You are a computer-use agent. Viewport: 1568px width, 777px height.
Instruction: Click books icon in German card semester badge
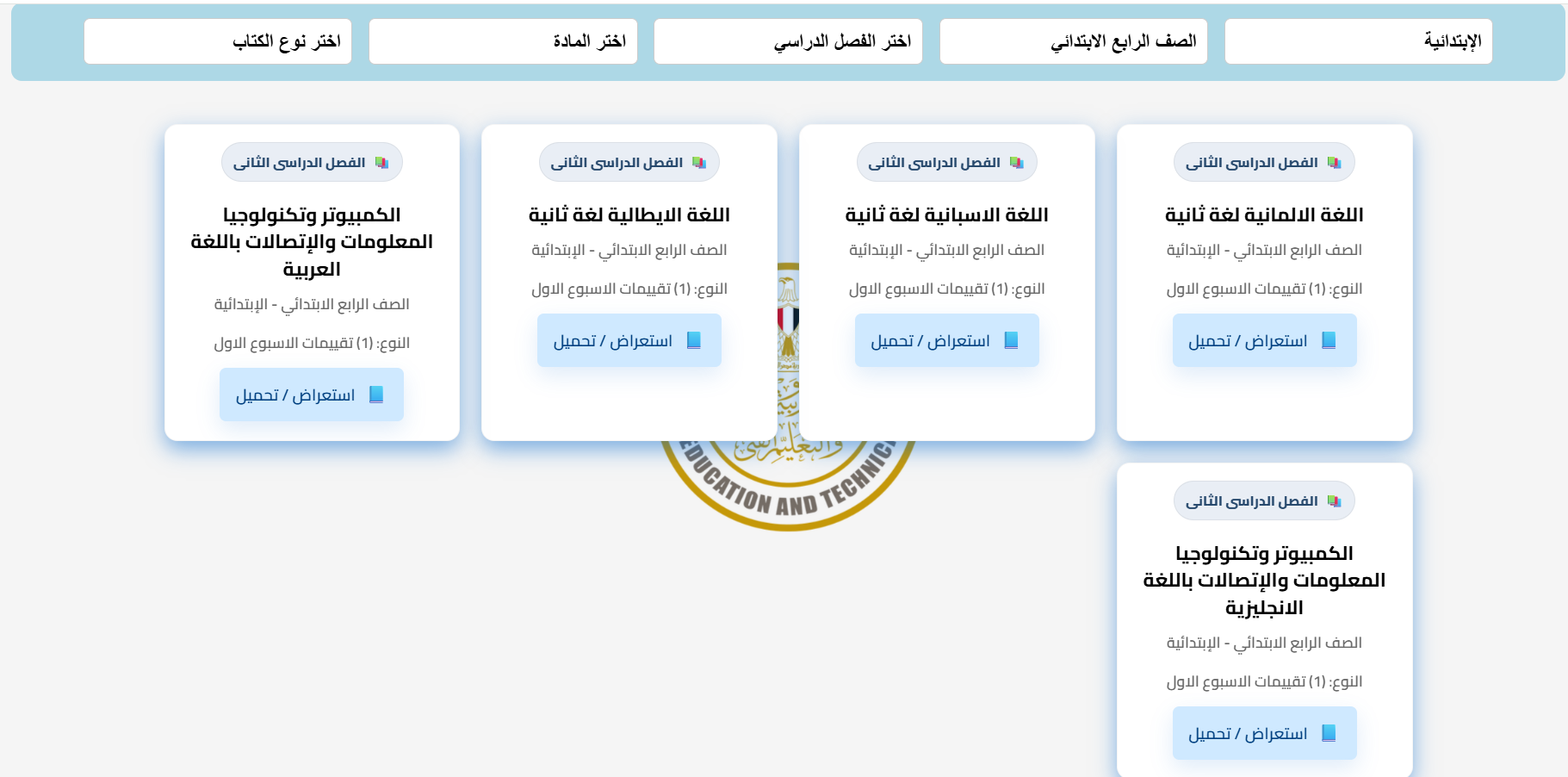click(1334, 163)
